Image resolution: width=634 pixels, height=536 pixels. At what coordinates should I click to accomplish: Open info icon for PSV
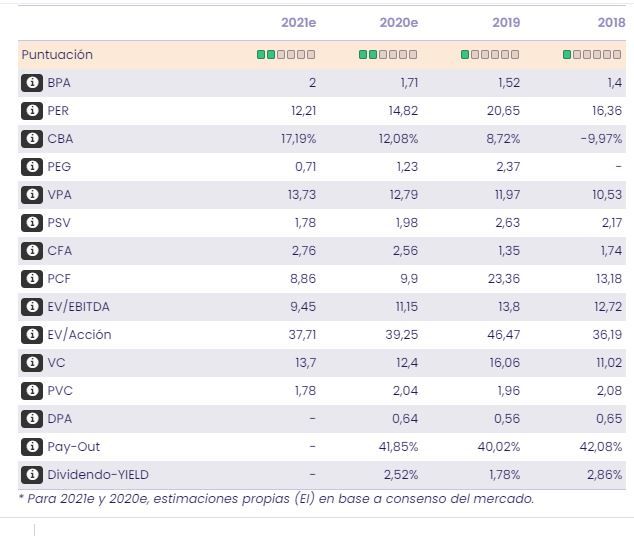[x=32, y=223]
